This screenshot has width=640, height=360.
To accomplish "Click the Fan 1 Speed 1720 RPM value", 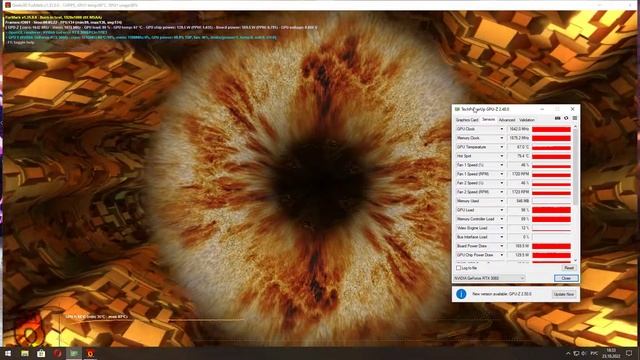I will tap(518, 174).
